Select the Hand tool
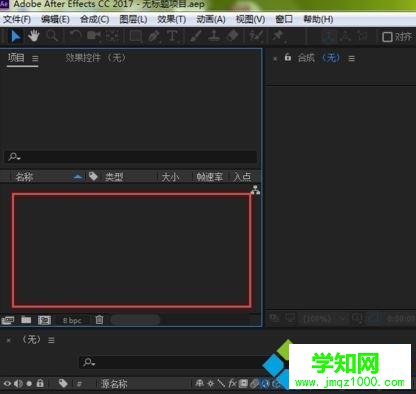Viewport: 416px width, 394px height. 33,36
